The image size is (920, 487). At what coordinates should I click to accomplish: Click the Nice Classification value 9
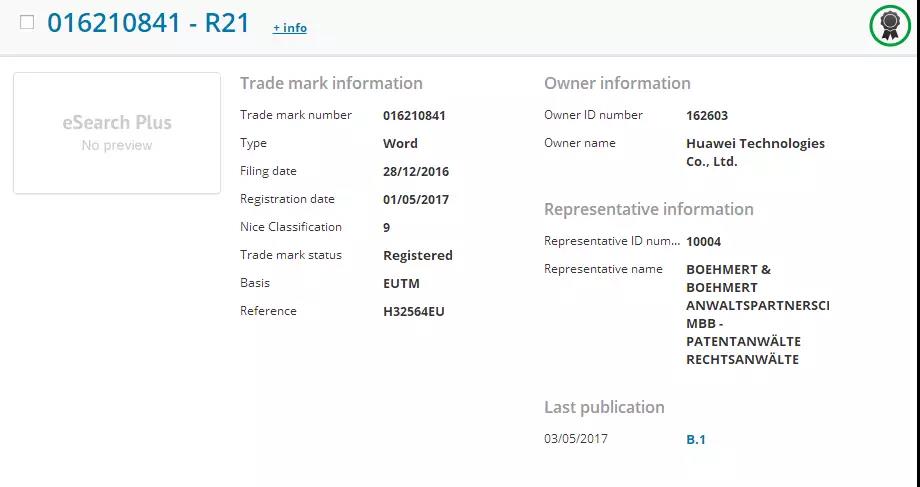pyautogui.click(x=386, y=228)
